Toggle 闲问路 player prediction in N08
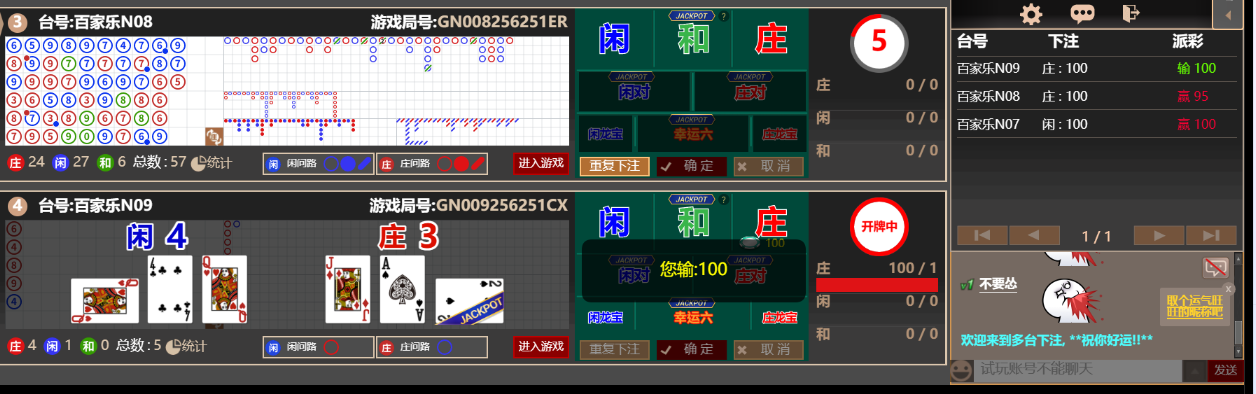The image size is (1256, 394). coord(319,163)
